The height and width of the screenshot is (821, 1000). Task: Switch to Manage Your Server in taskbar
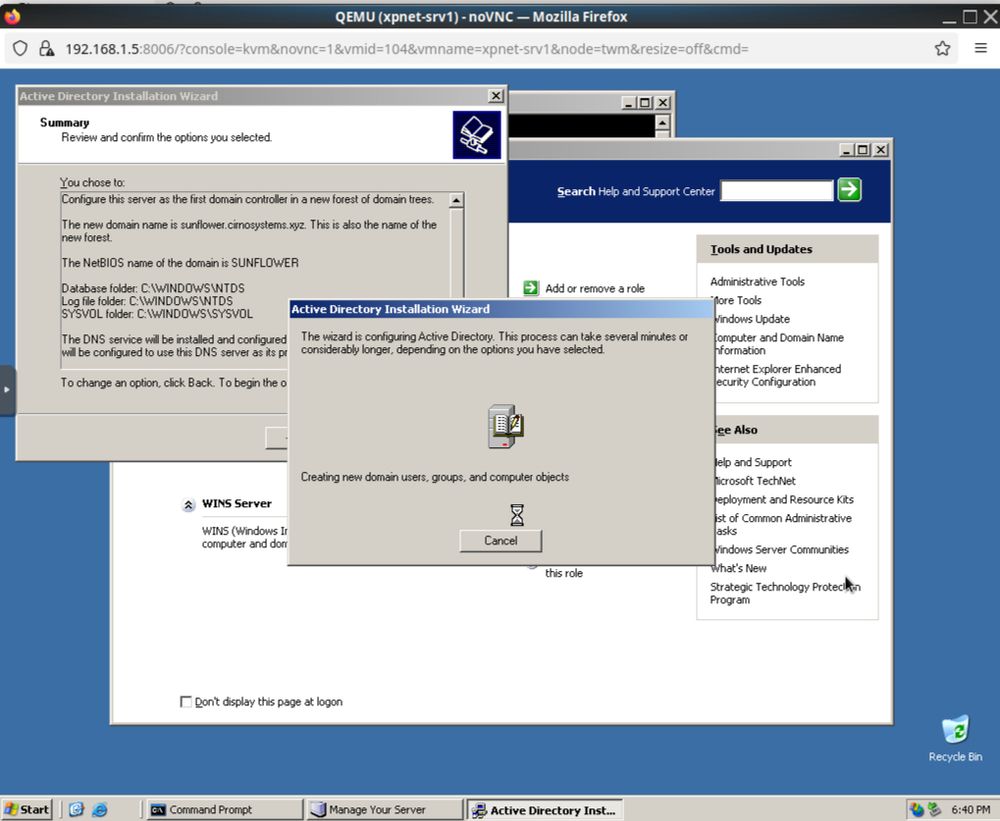384,810
